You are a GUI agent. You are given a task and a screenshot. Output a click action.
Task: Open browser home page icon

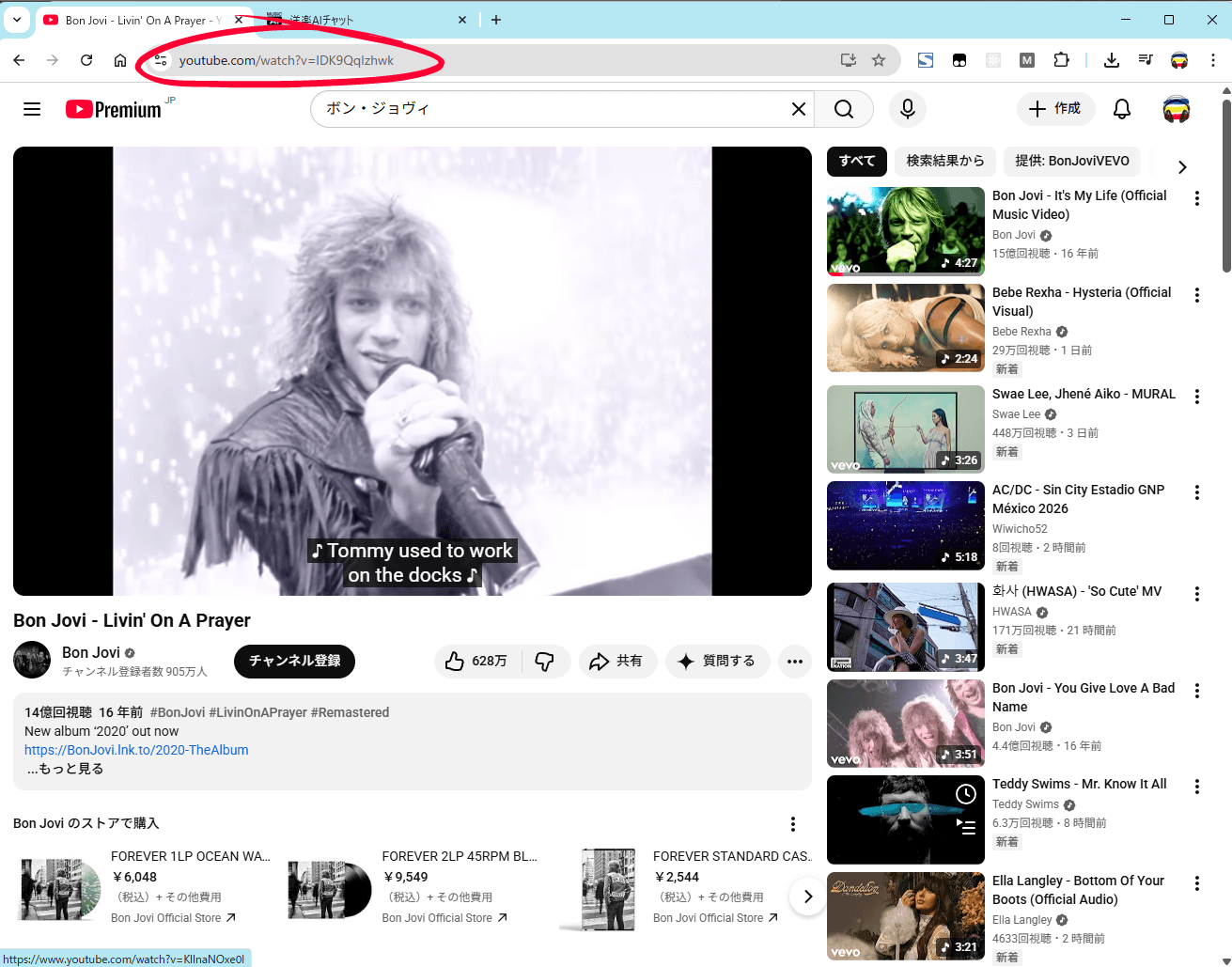120,60
